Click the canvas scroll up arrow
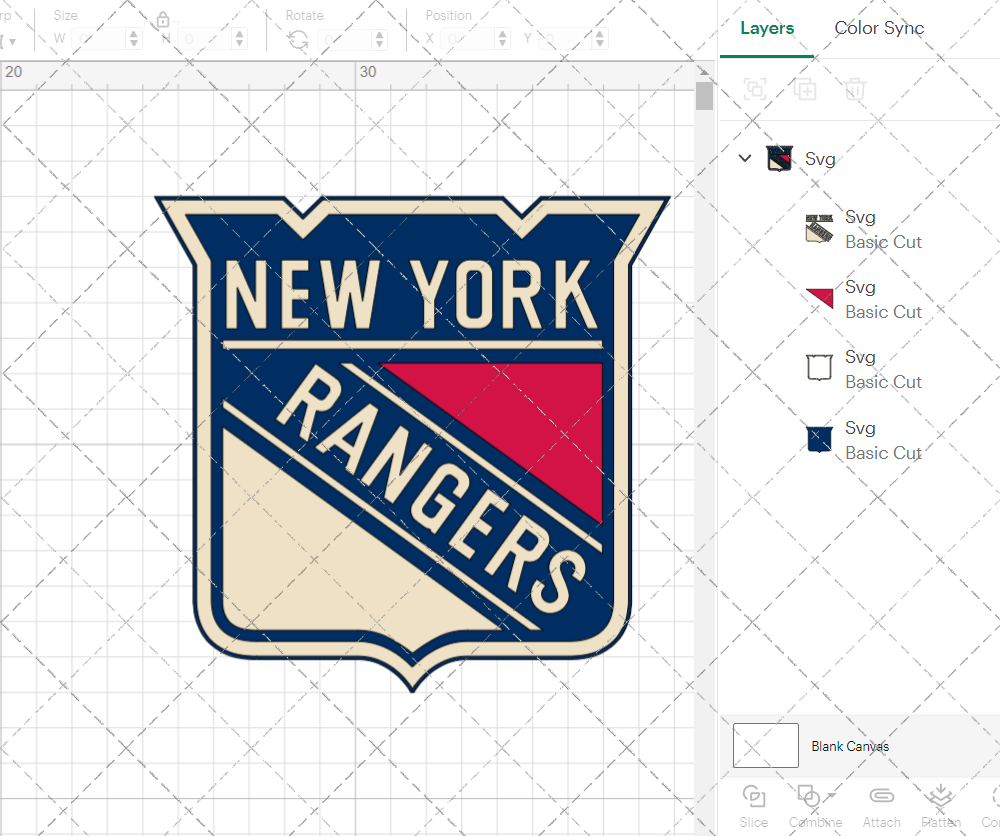Viewport: 1000px width, 836px height. click(x=704, y=71)
